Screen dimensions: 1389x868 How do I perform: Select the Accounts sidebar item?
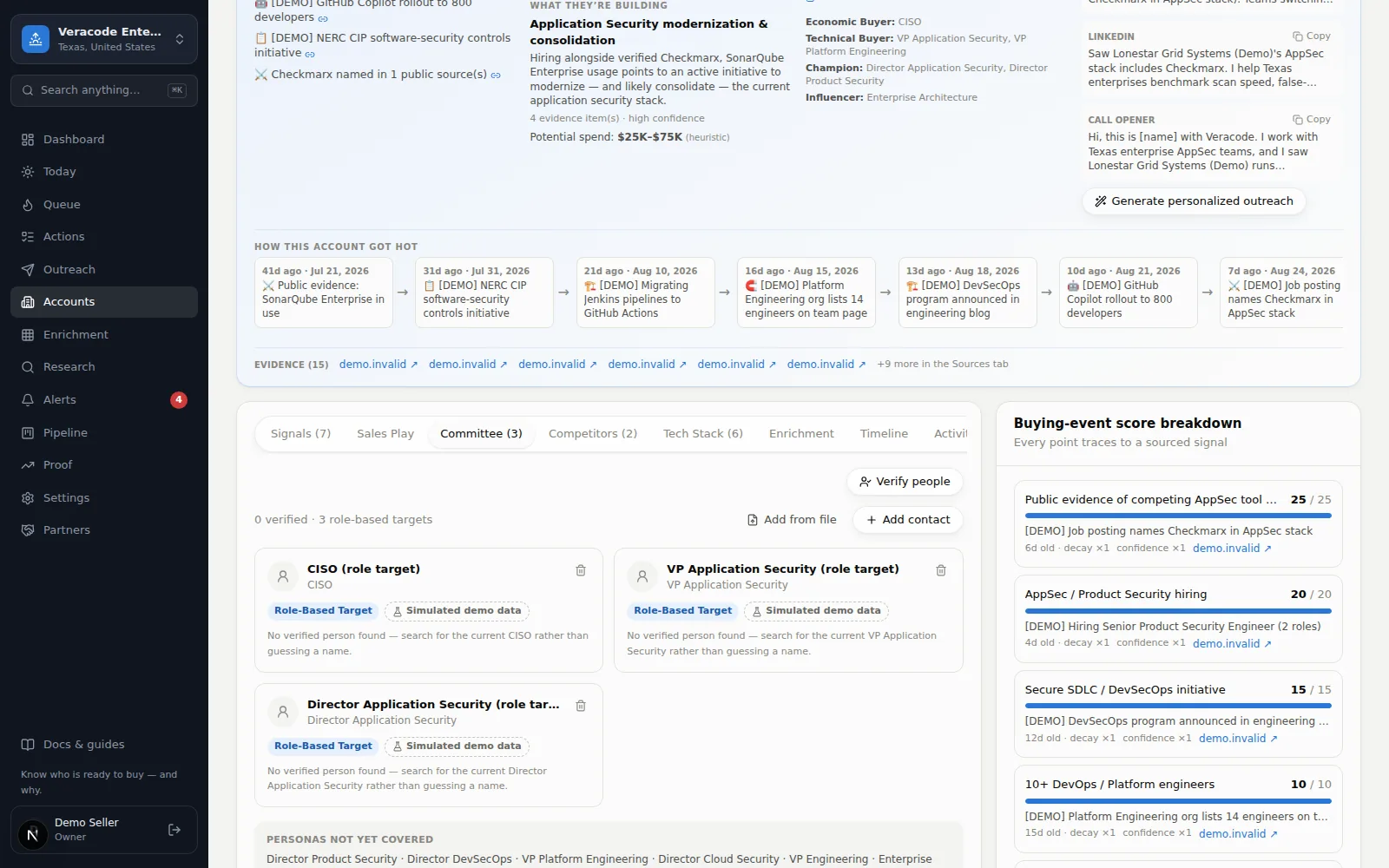pyautogui.click(x=104, y=302)
